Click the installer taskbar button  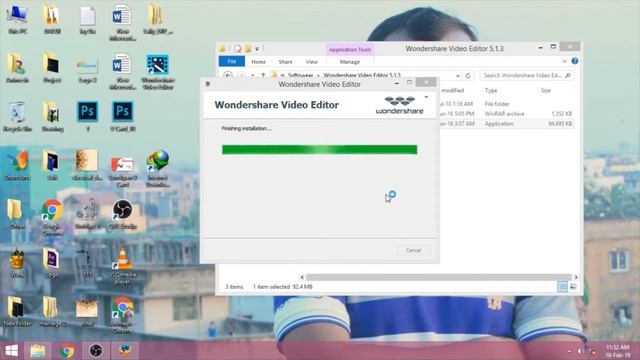pos(125,351)
